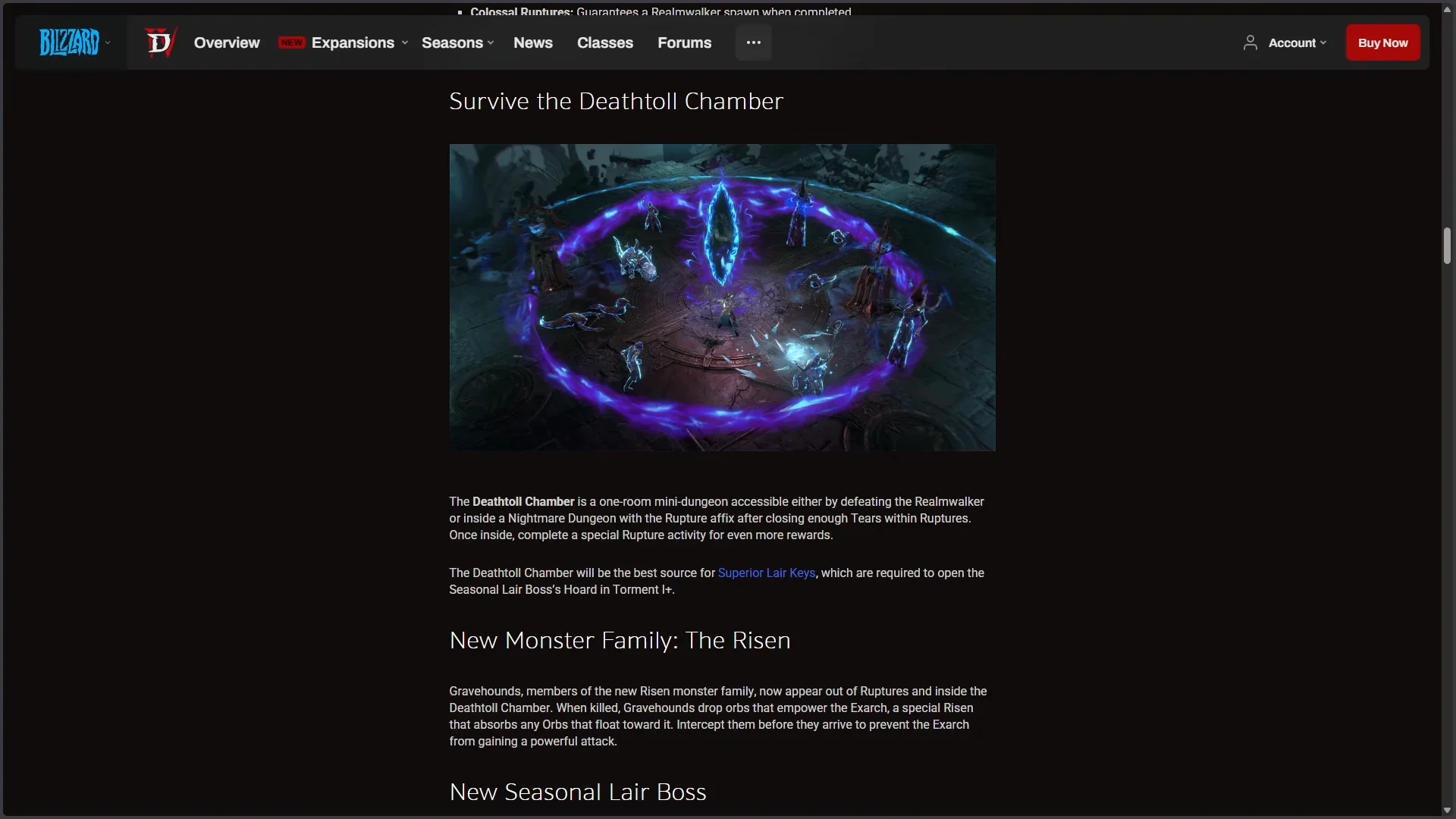1456x819 pixels.
Task: Open the Seasons menu
Action: pyautogui.click(x=452, y=42)
